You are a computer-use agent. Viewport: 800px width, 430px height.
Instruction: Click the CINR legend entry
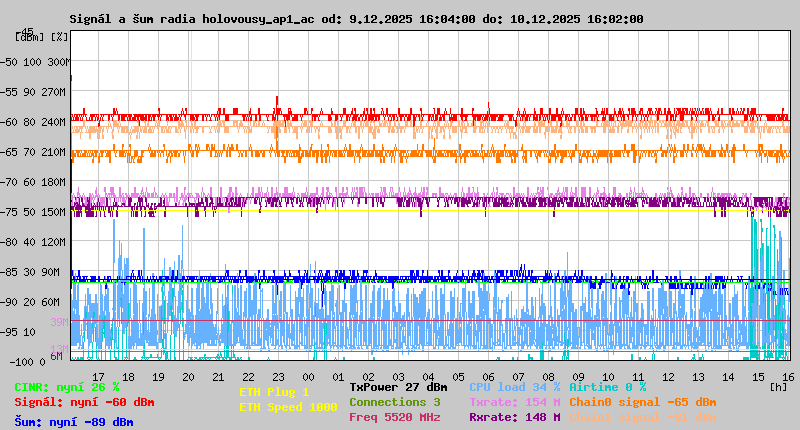tap(66, 387)
